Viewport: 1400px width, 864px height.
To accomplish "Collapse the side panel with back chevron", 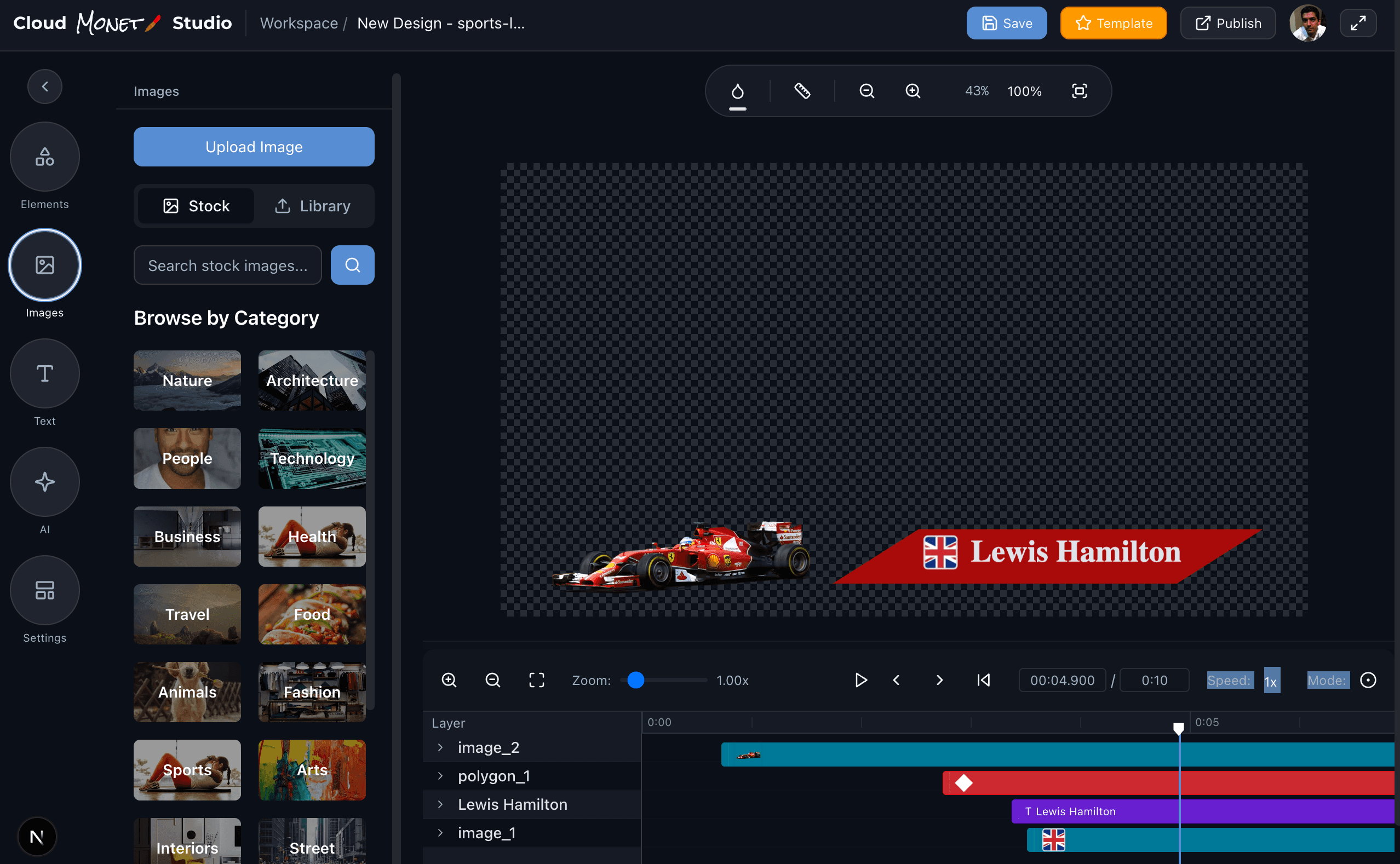I will [x=44, y=87].
